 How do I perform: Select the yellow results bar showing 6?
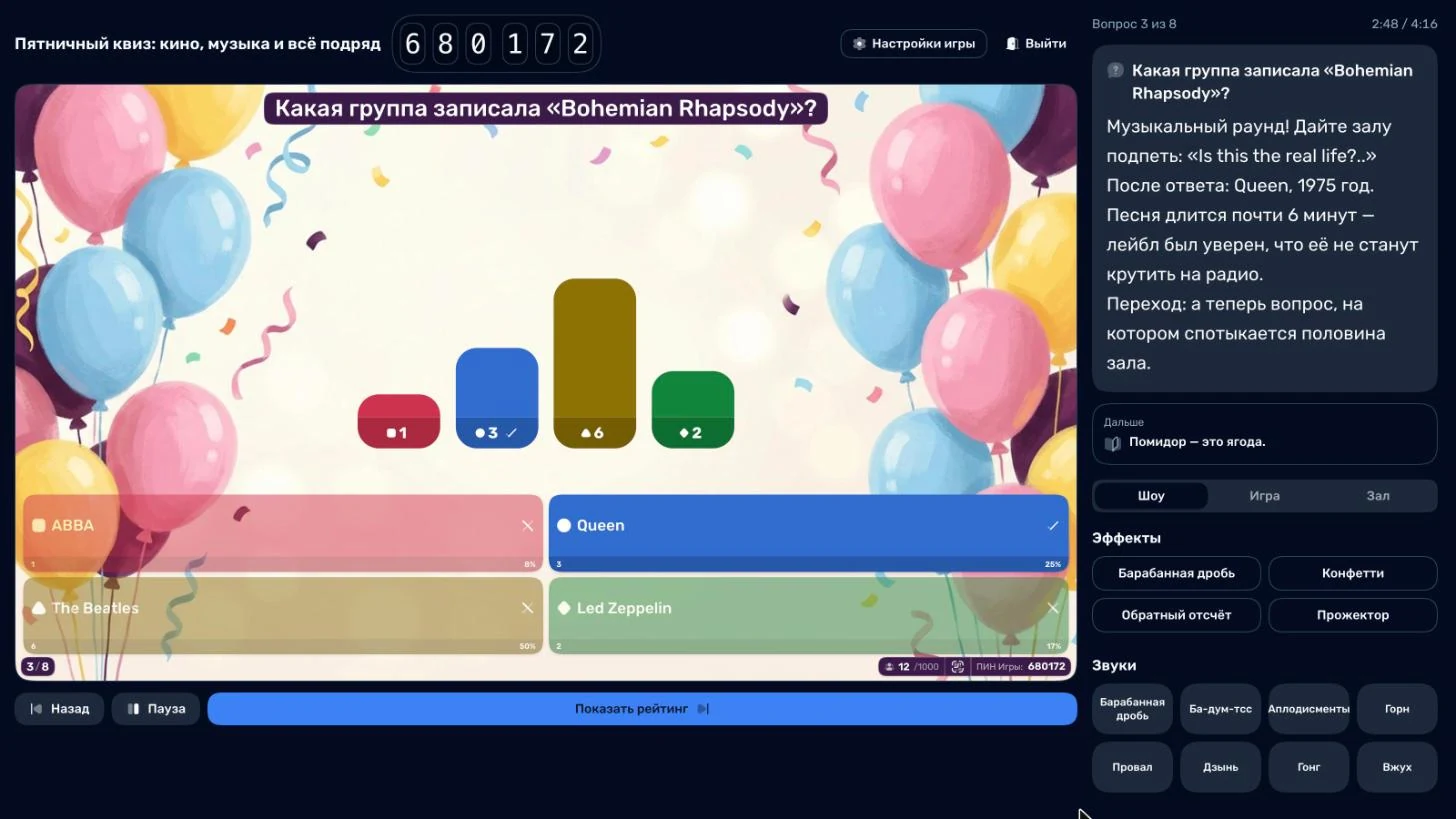pos(595,363)
